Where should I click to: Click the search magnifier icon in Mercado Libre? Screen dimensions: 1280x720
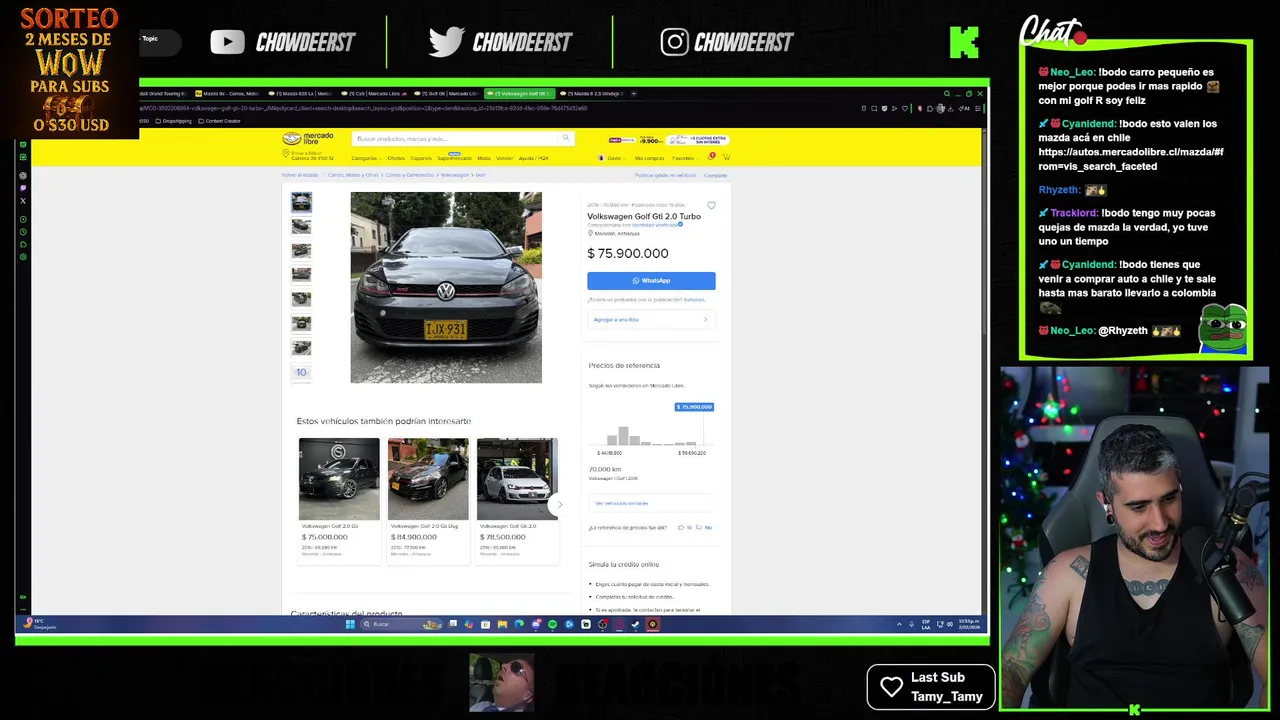[565, 138]
